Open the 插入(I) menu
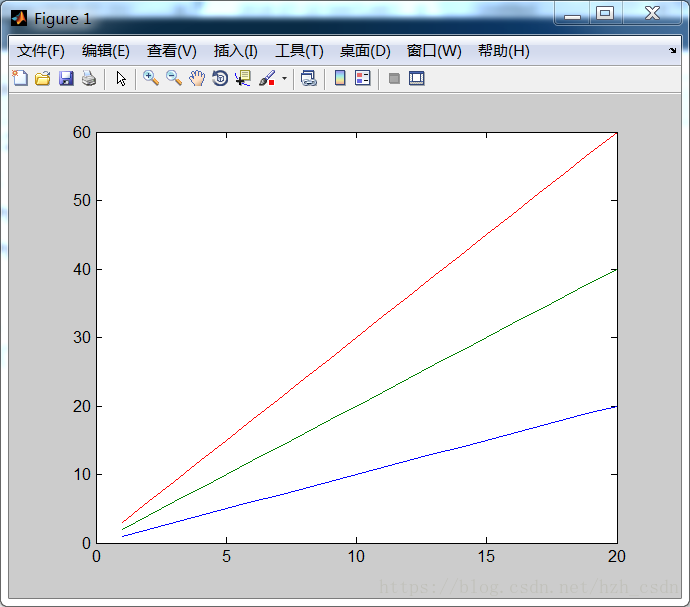The image size is (690, 607). point(235,51)
